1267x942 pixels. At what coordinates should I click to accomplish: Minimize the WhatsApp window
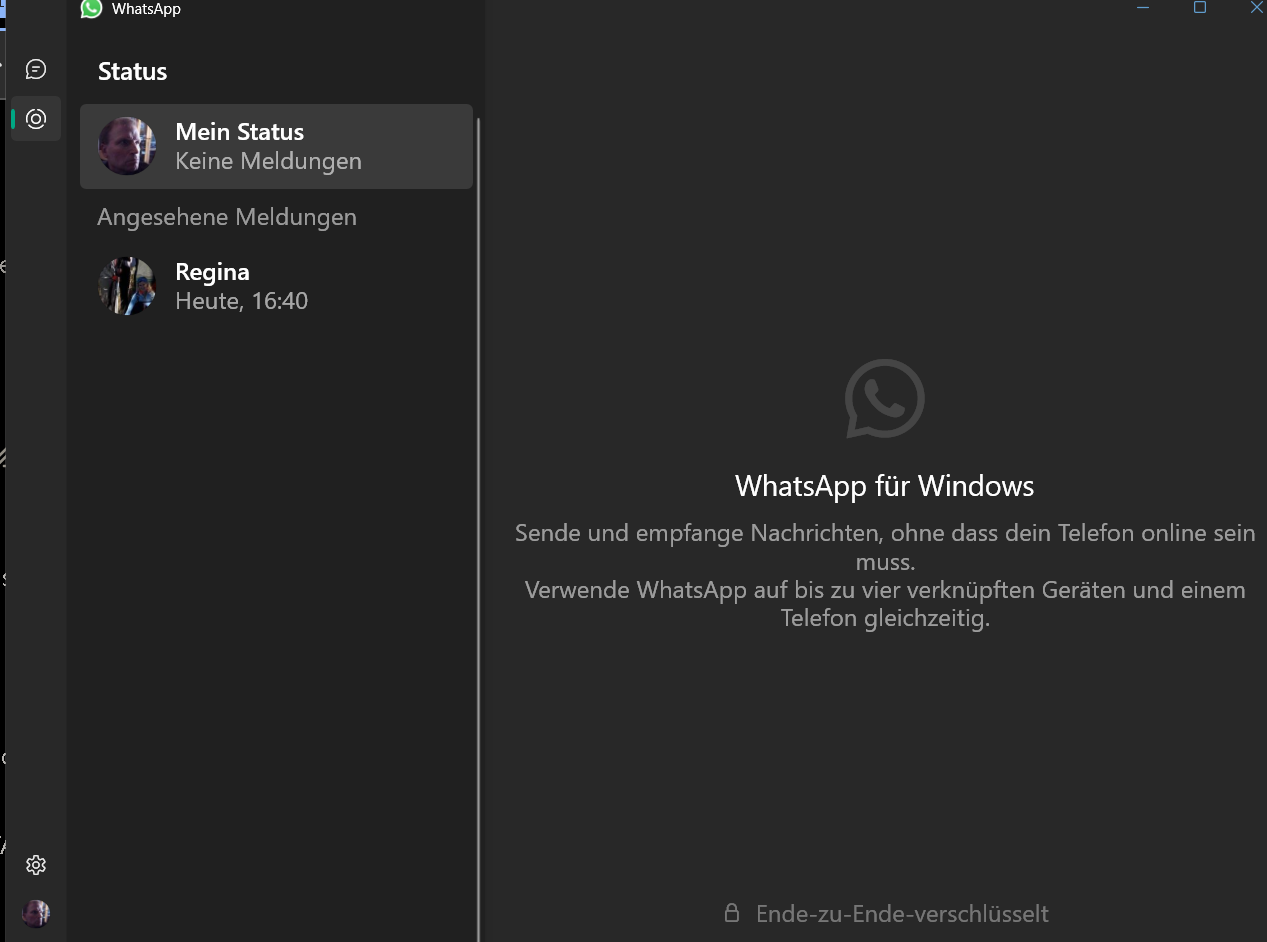(1144, 8)
